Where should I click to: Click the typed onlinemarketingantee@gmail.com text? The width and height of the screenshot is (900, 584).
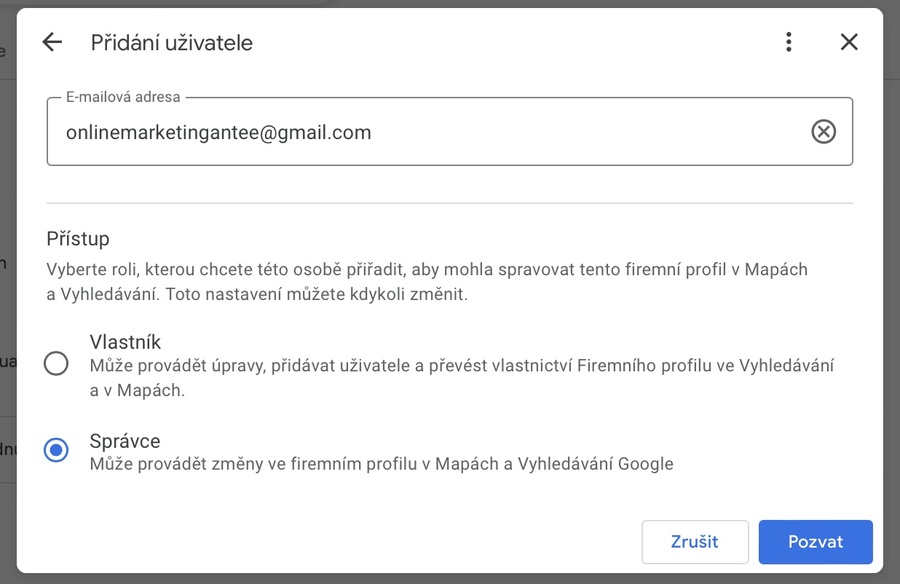(x=218, y=132)
